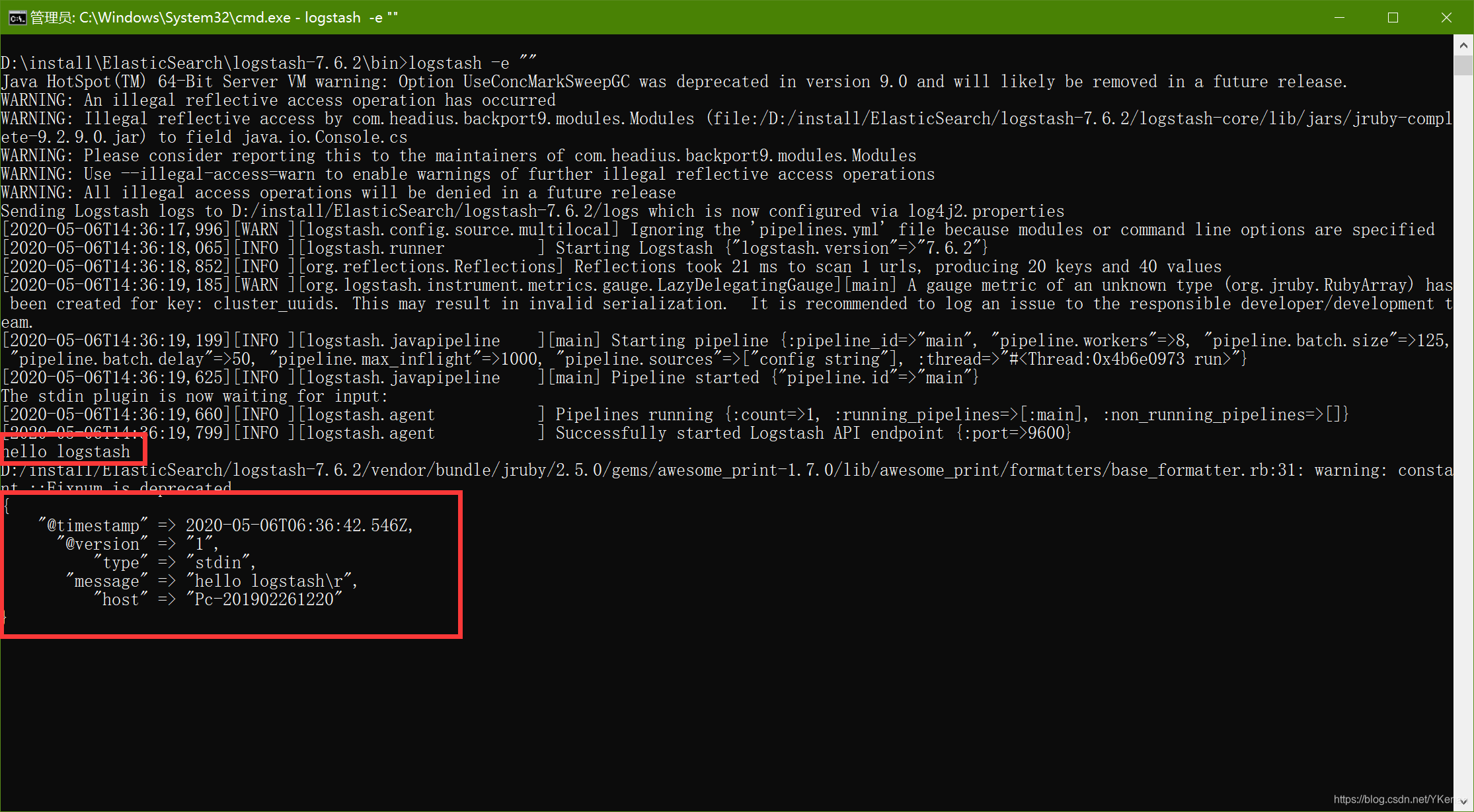Click the 'org.reflections.Reflections' logger name
The height and width of the screenshot is (812, 1474).
[x=431, y=266]
